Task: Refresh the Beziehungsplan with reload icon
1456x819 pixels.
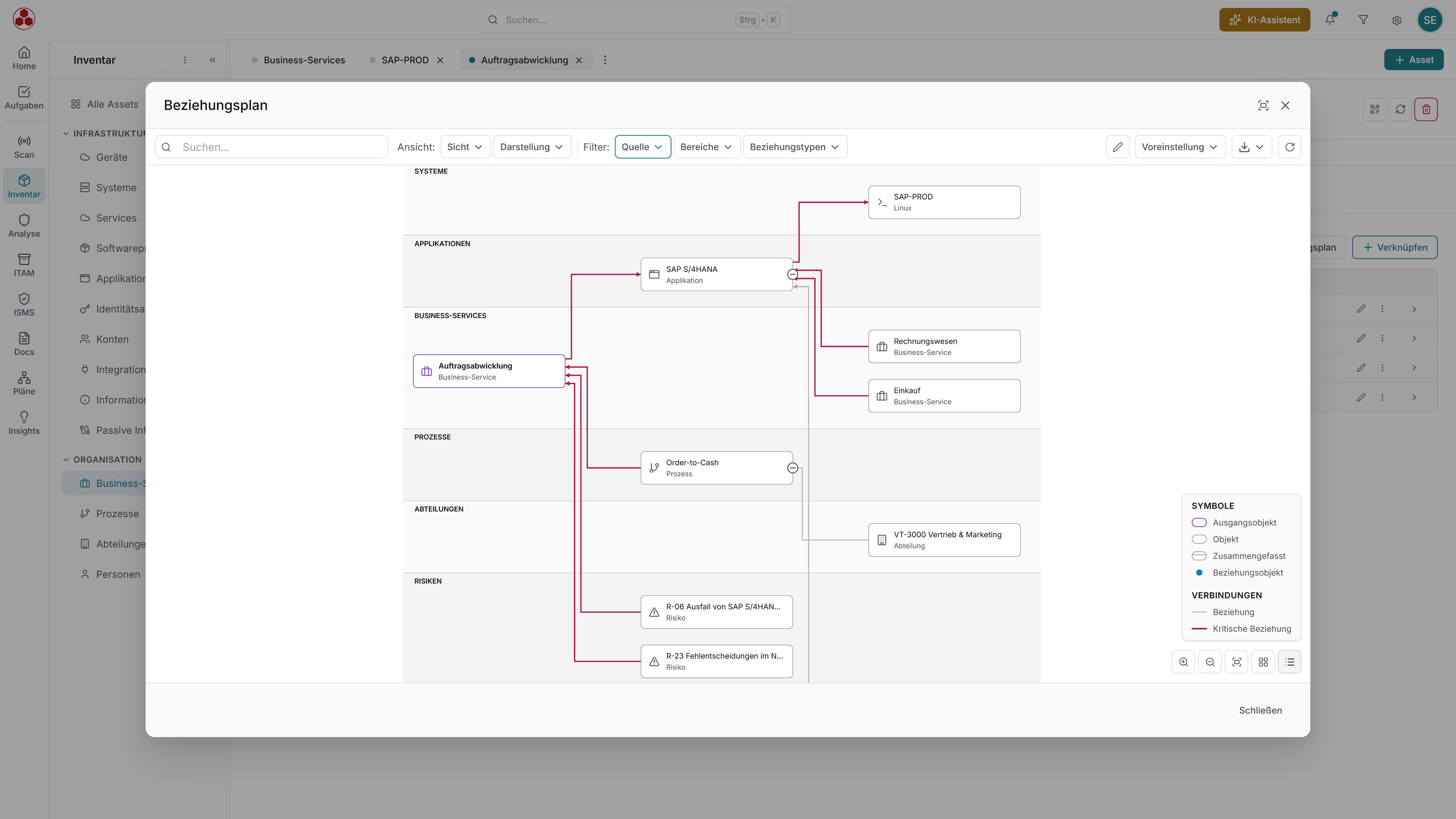Action: coord(1290,147)
